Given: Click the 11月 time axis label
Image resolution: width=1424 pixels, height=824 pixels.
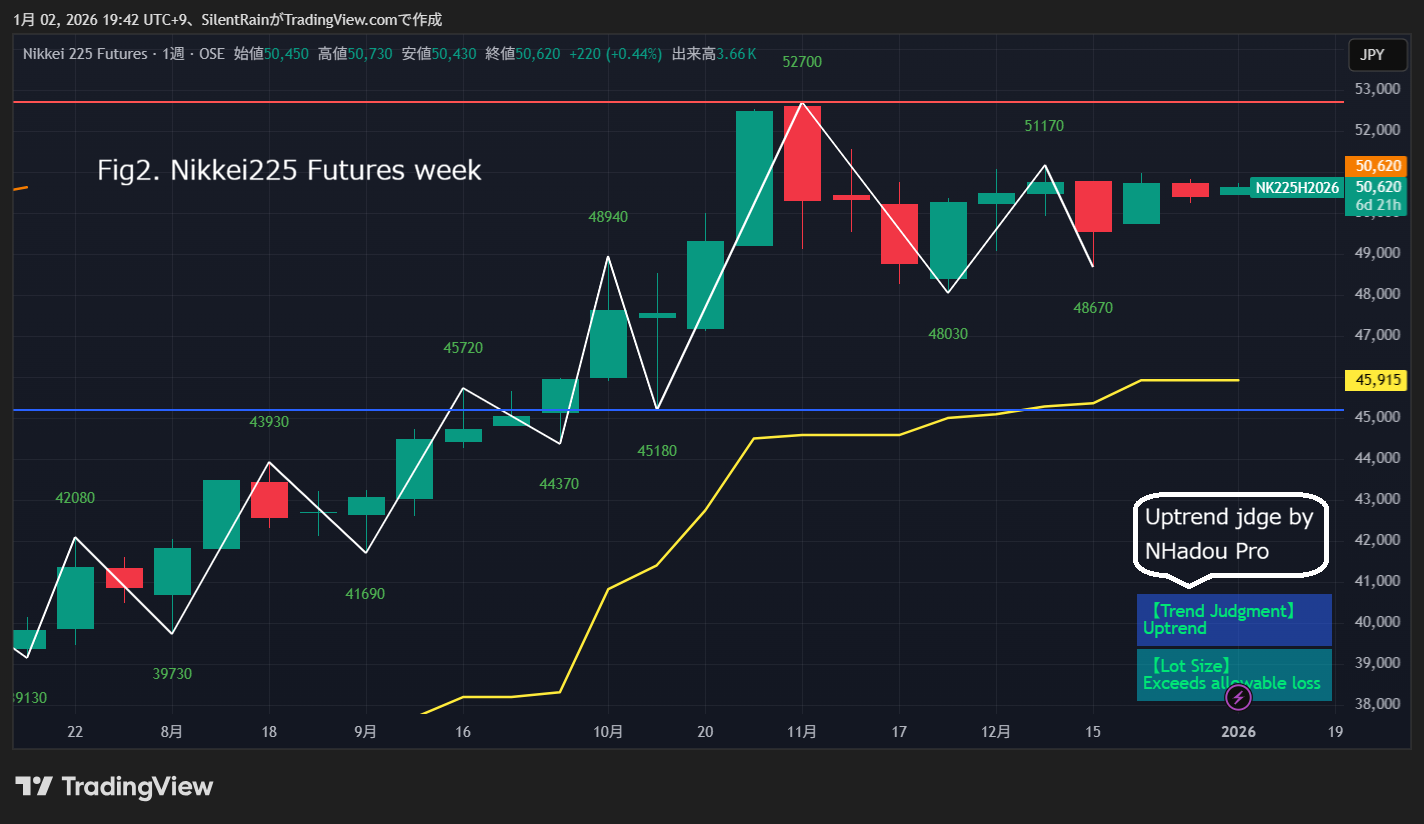Looking at the screenshot, I should pyautogui.click(x=802, y=732).
